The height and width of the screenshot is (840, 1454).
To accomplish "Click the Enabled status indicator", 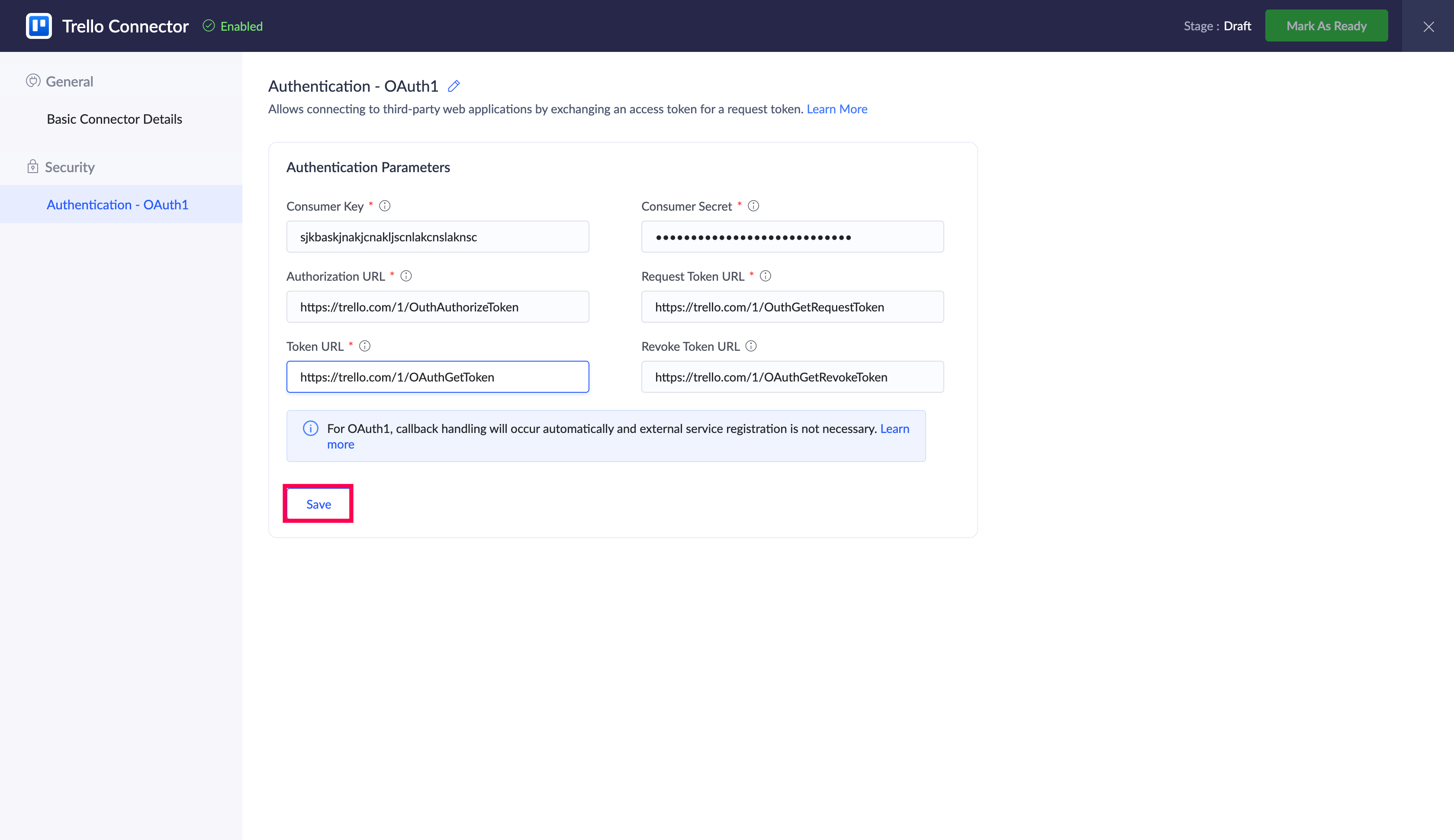I will pyautogui.click(x=233, y=26).
